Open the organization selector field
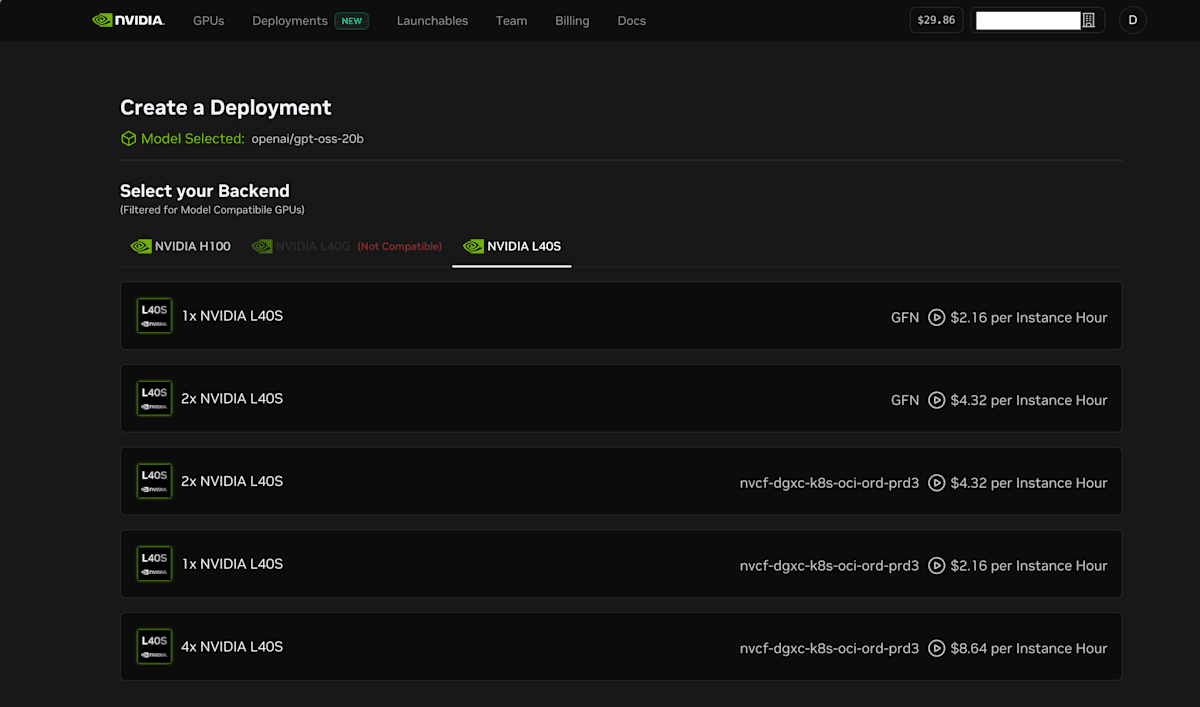This screenshot has height=707, width=1200. [x=1037, y=20]
